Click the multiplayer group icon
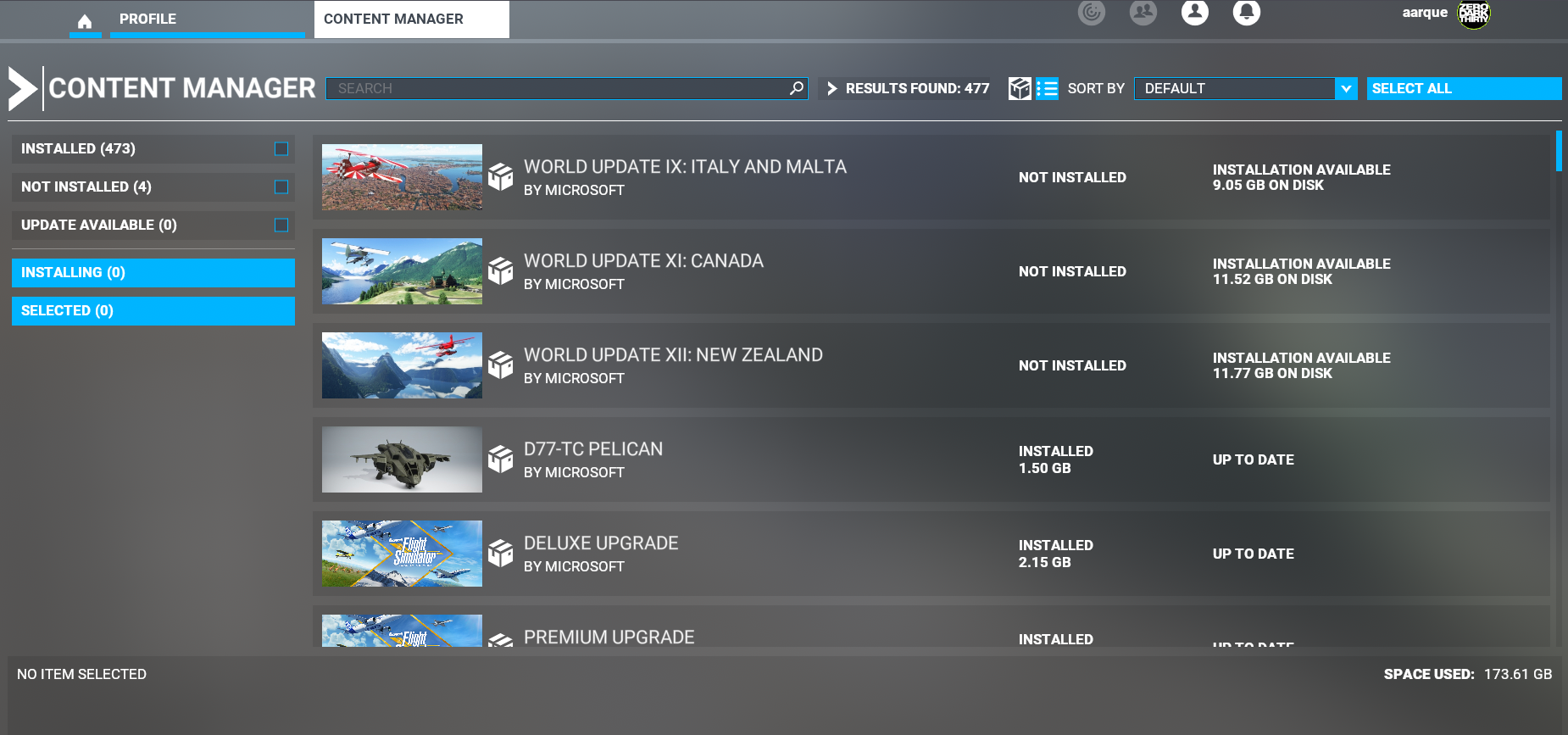Image resolution: width=1568 pixels, height=735 pixels. point(1143,12)
